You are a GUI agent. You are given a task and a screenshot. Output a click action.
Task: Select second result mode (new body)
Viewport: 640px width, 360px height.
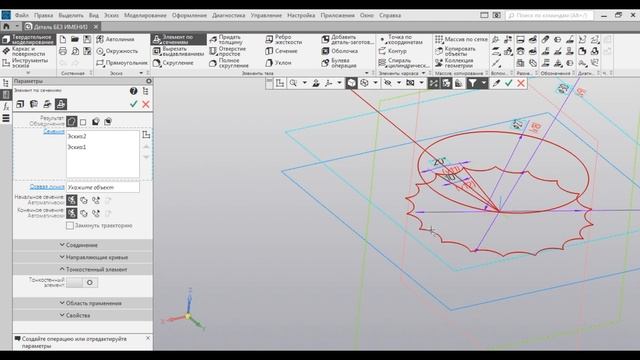[83, 122]
